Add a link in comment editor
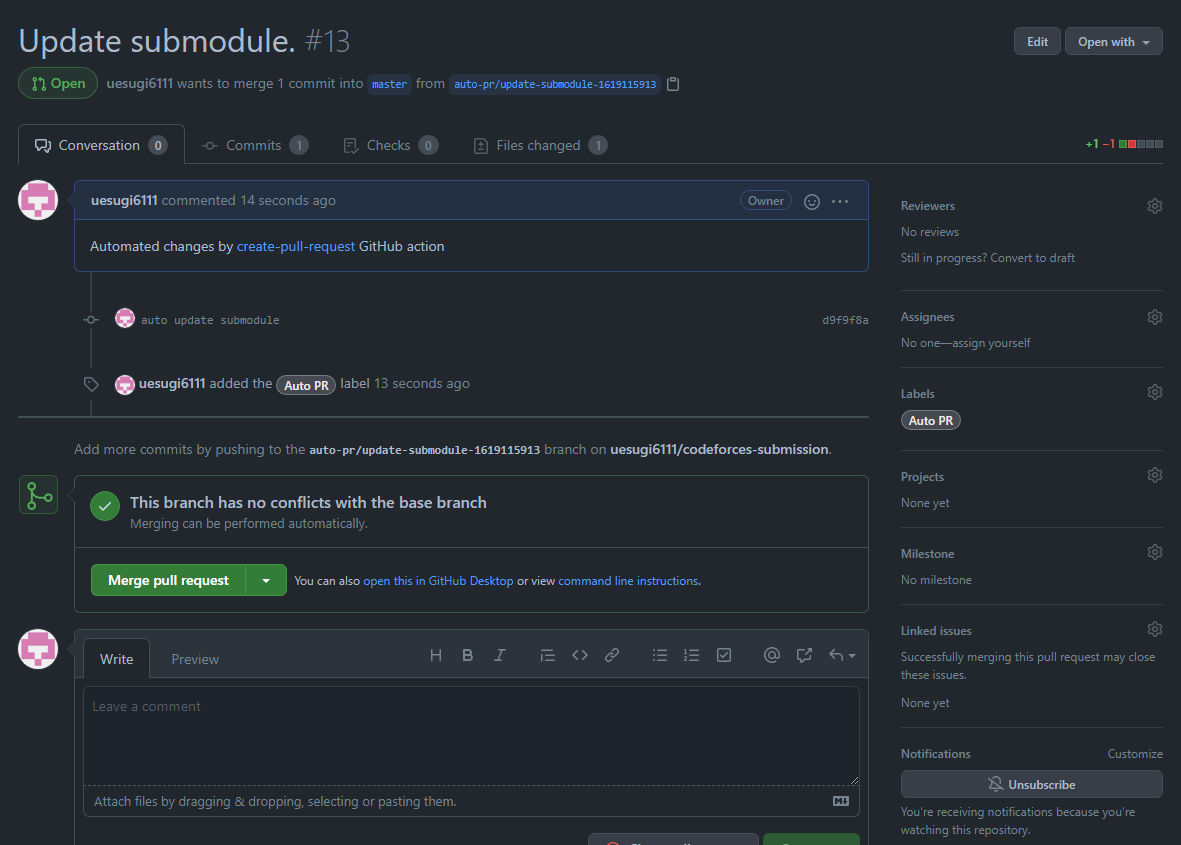 click(612, 655)
